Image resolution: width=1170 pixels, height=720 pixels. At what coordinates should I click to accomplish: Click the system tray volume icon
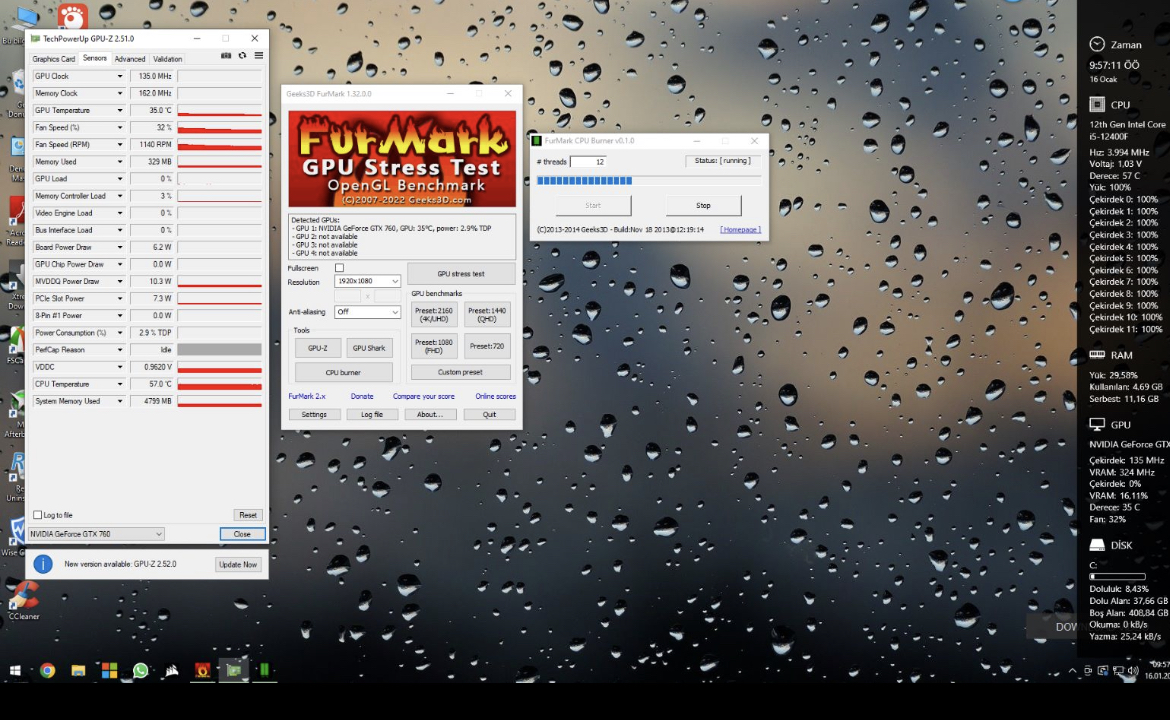1133,671
